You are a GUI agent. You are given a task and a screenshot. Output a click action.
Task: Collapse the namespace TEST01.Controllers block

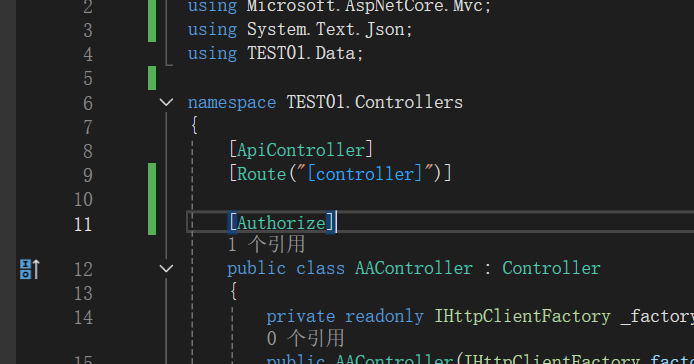pyautogui.click(x=166, y=102)
